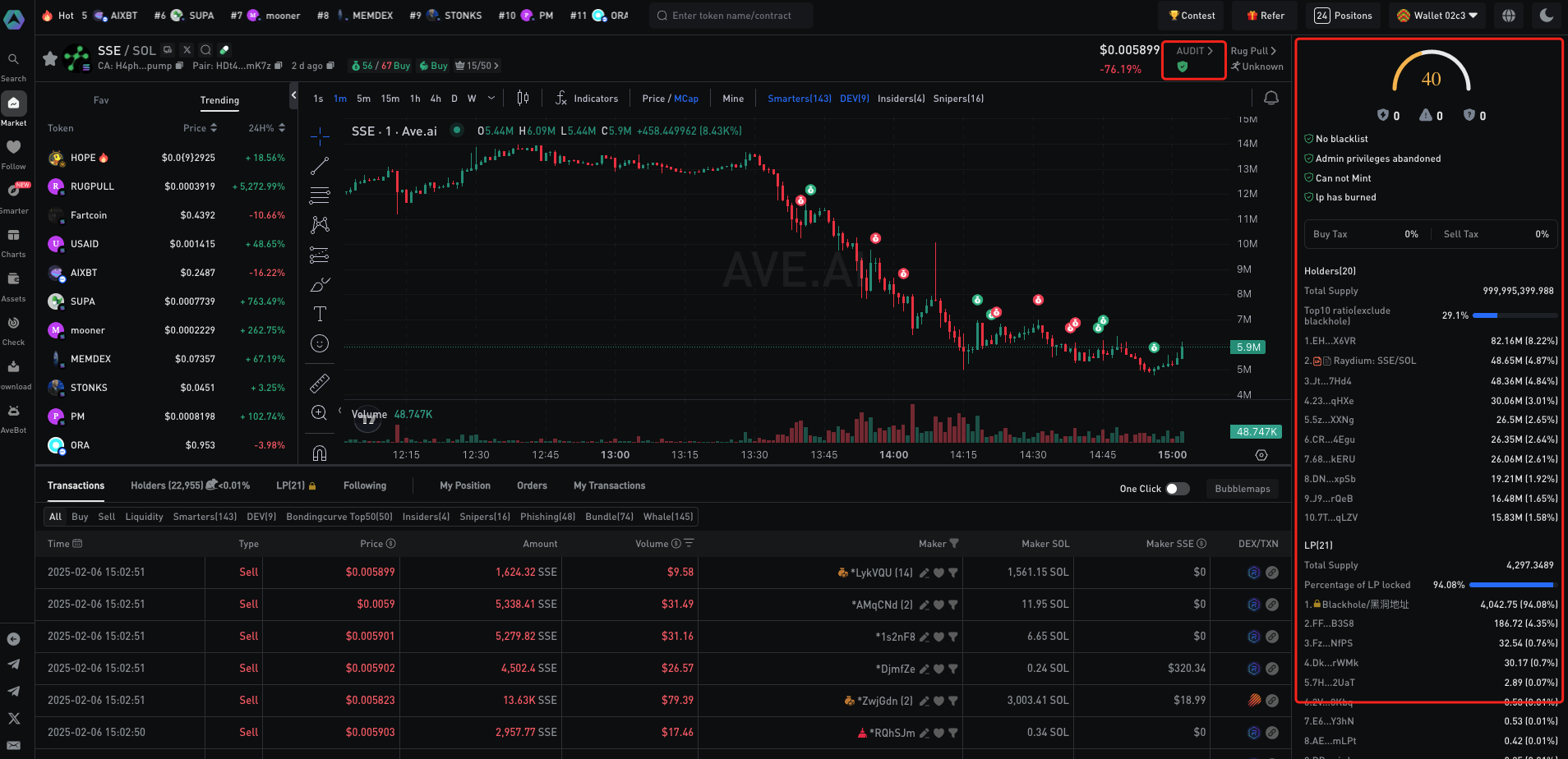Open the Contest button
This screenshot has width=1568, height=759.
tap(1191, 16)
